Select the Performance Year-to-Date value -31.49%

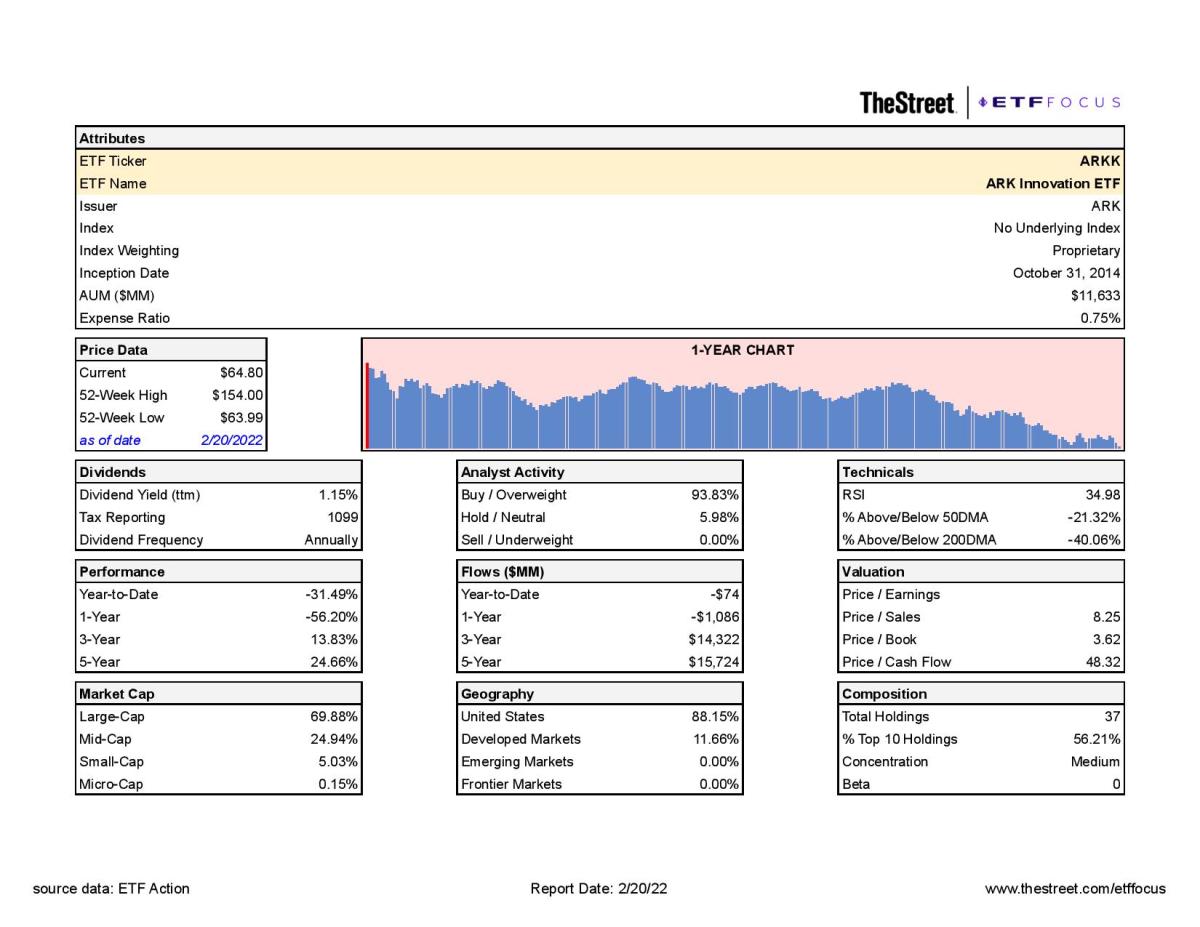(x=333, y=594)
